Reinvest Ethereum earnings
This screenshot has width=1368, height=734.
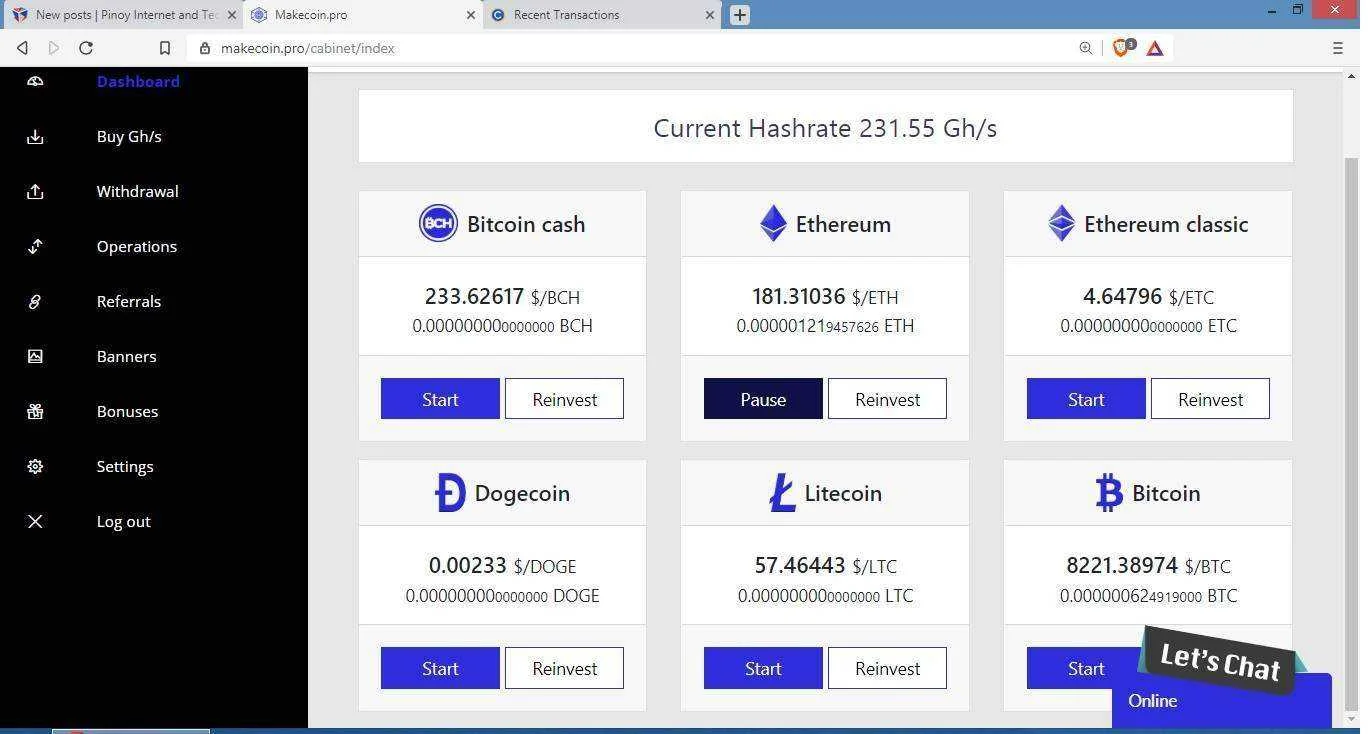(x=887, y=399)
